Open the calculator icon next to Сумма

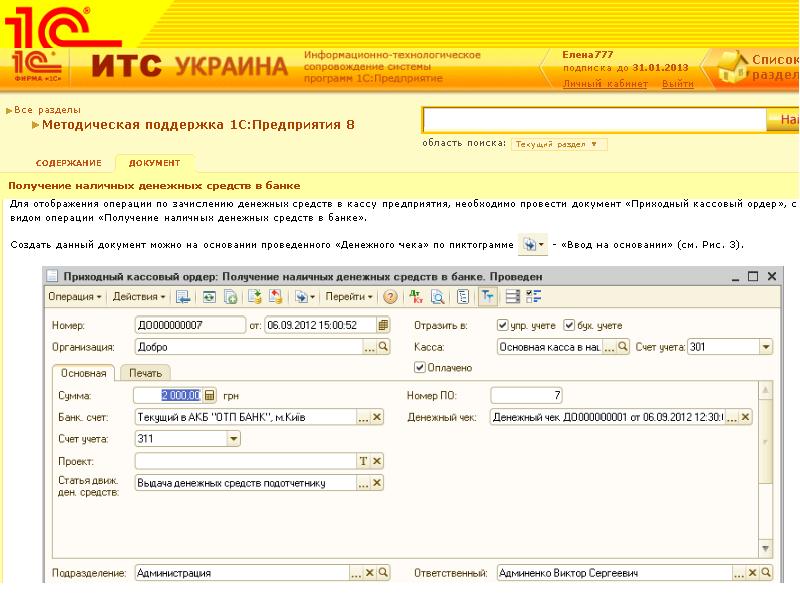pos(210,395)
